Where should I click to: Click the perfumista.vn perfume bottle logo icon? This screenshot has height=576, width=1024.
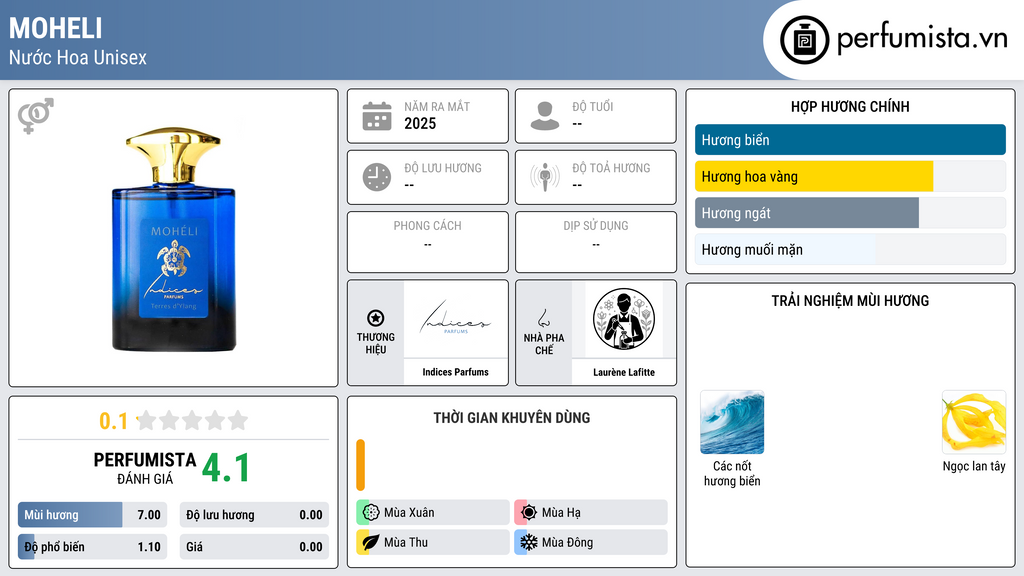[x=804, y=40]
